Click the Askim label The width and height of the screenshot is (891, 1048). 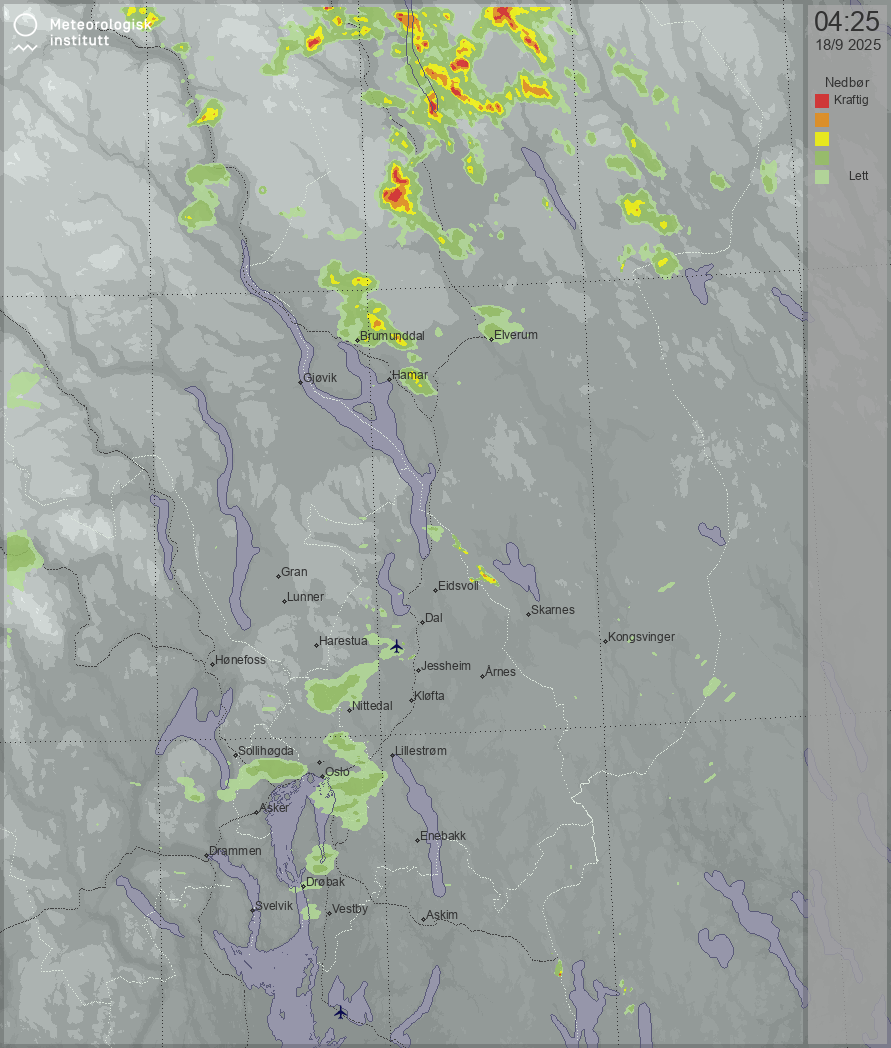click(x=442, y=916)
